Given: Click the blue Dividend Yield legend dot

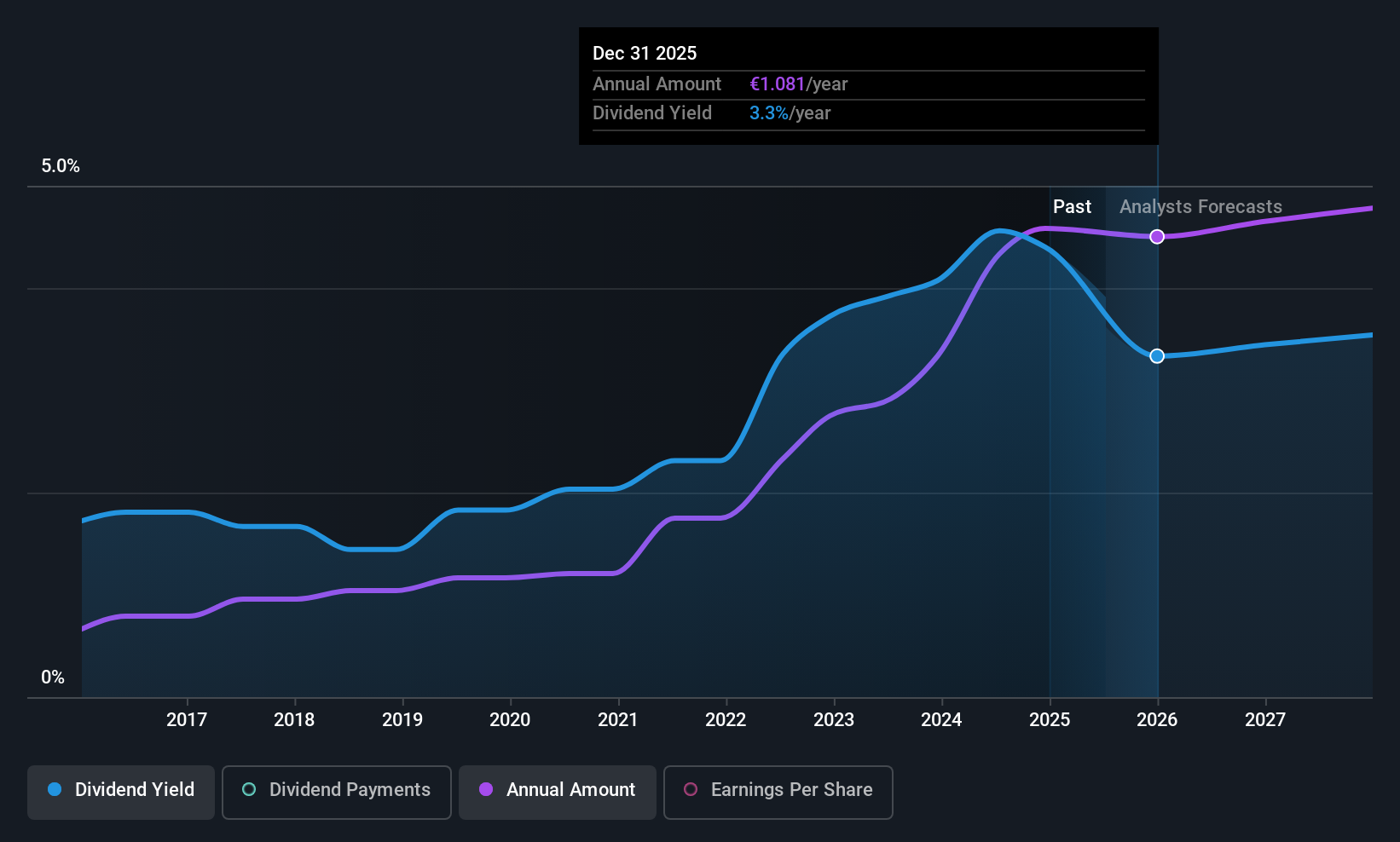Looking at the screenshot, I should (55, 789).
